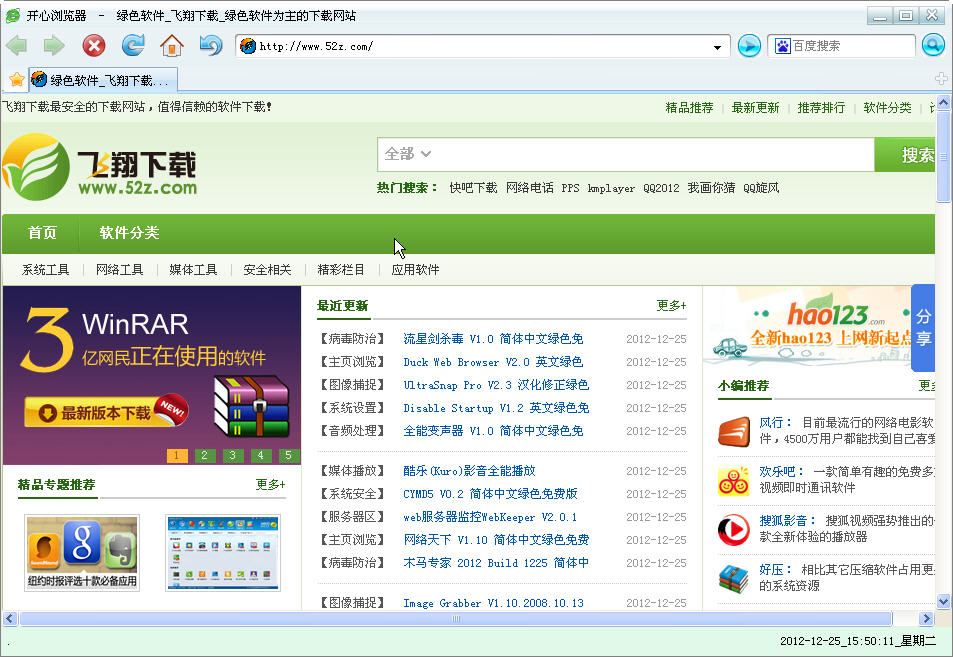Click the 风行 app icon
The image size is (953, 657).
(x=734, y=432)
